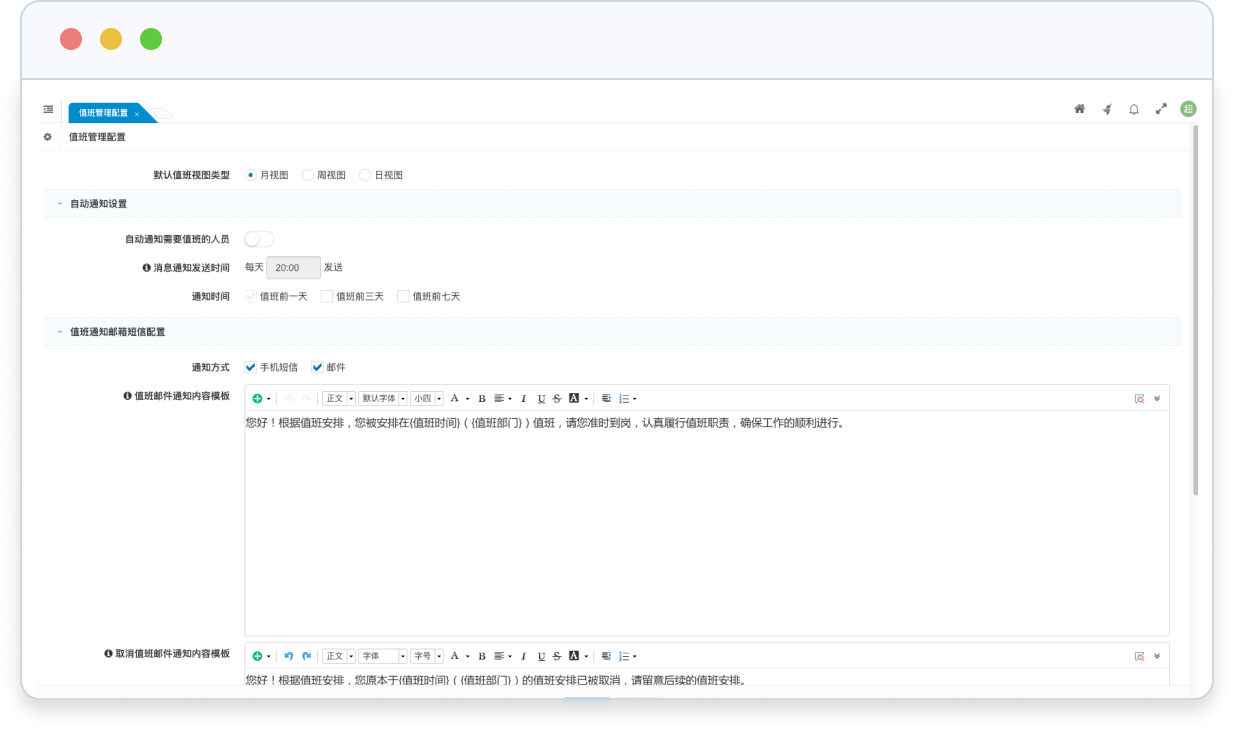Uncheck the 手机短信 checkbox

[x=251, y=367]
